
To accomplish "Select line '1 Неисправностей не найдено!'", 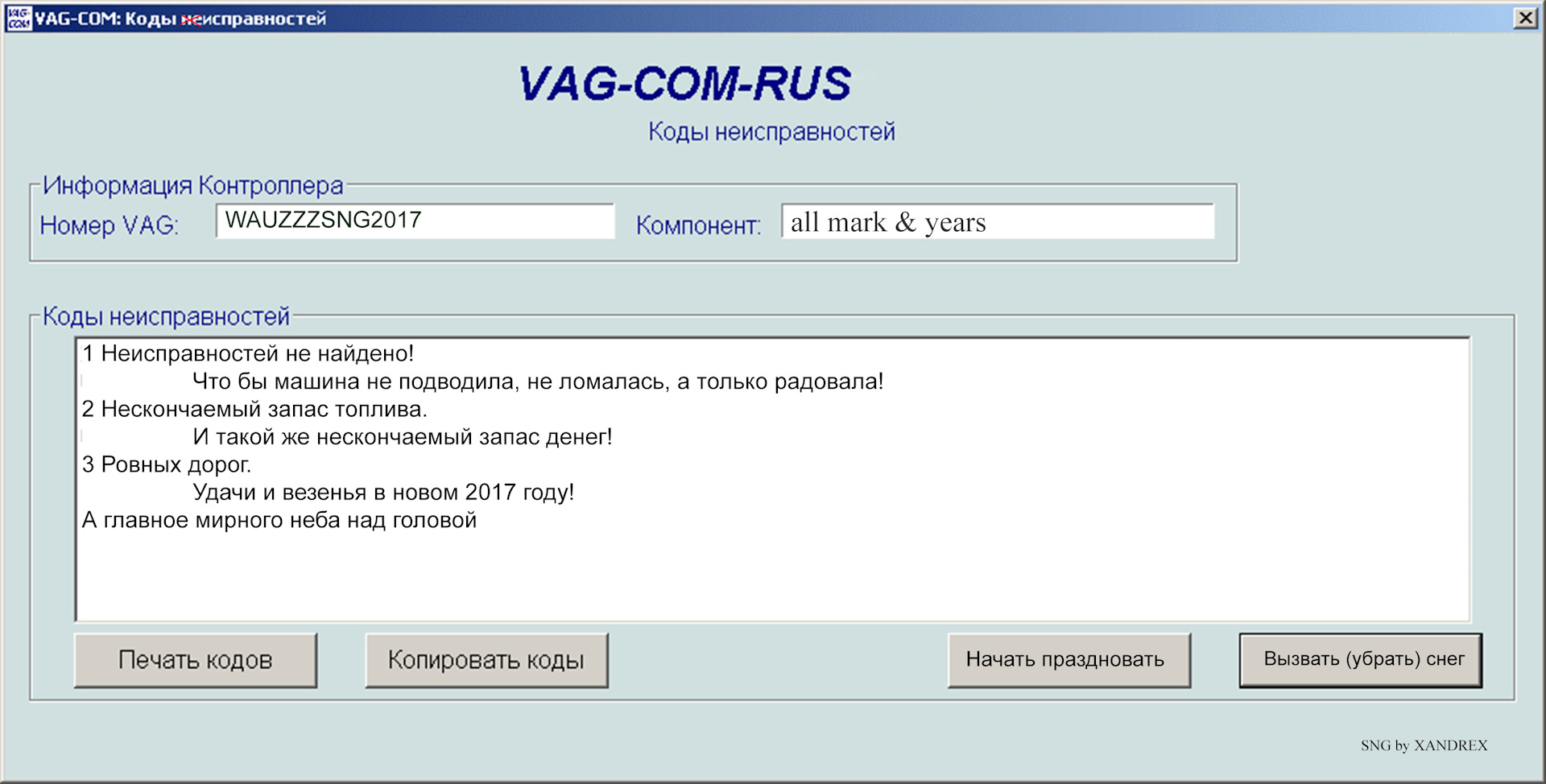I will point(248,353).
